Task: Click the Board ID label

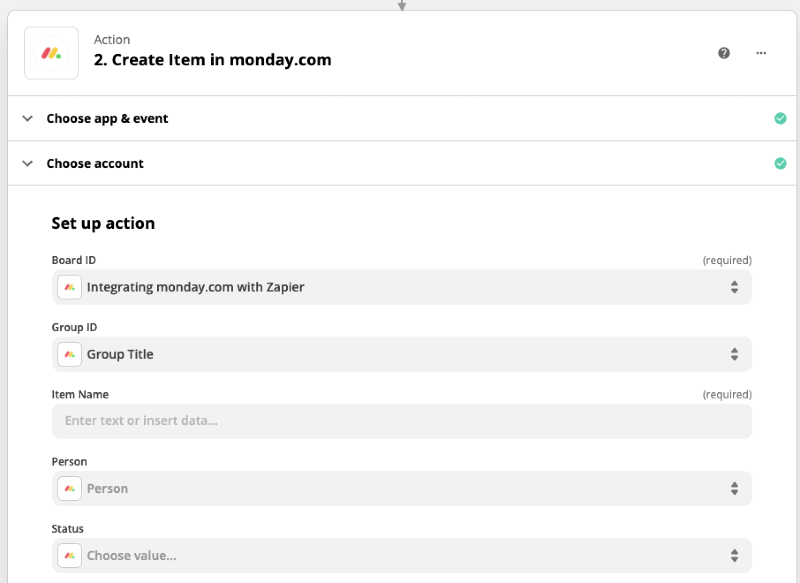Action: coord(73,260)
